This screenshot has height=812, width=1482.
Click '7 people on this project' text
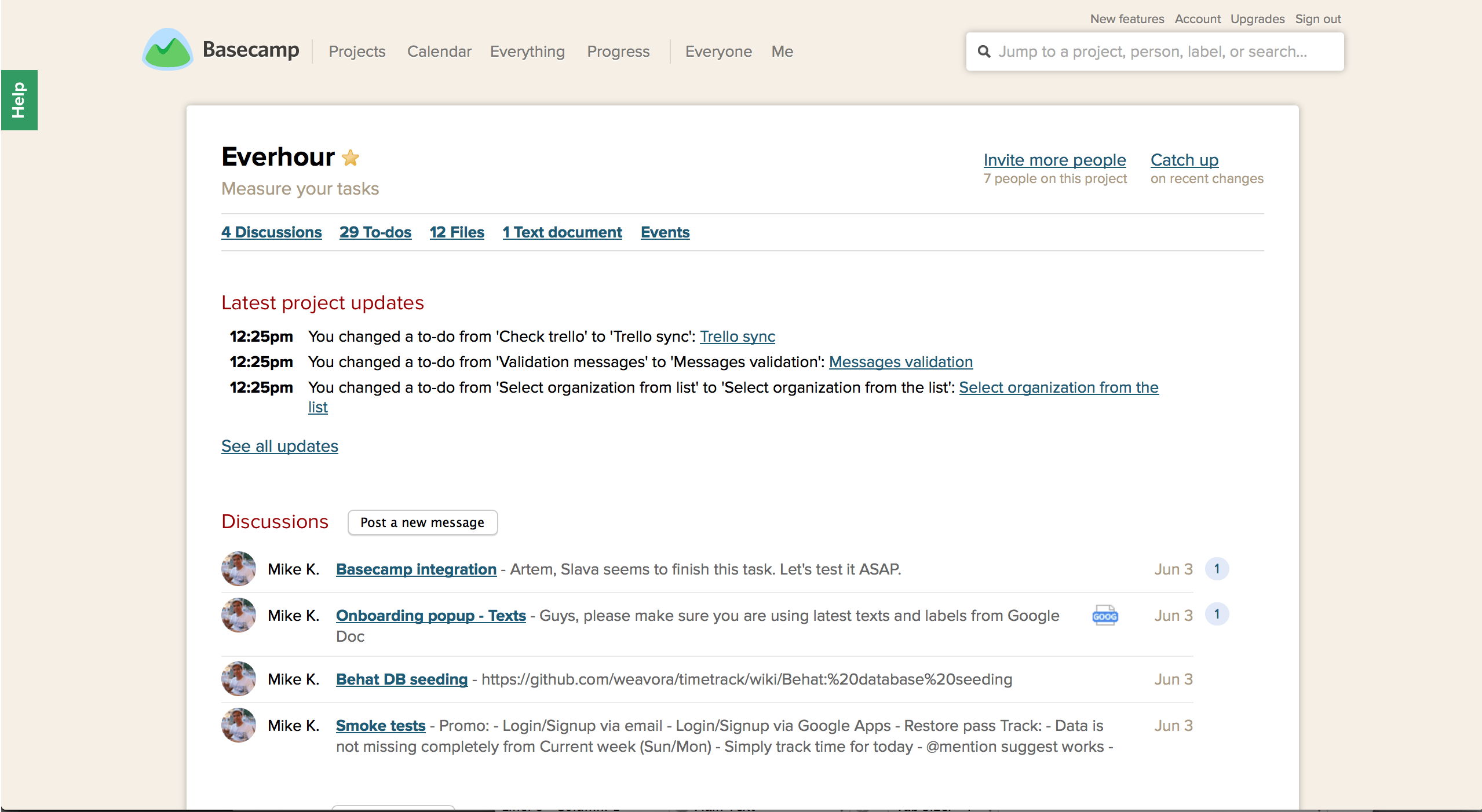(x=1055, y=178)
